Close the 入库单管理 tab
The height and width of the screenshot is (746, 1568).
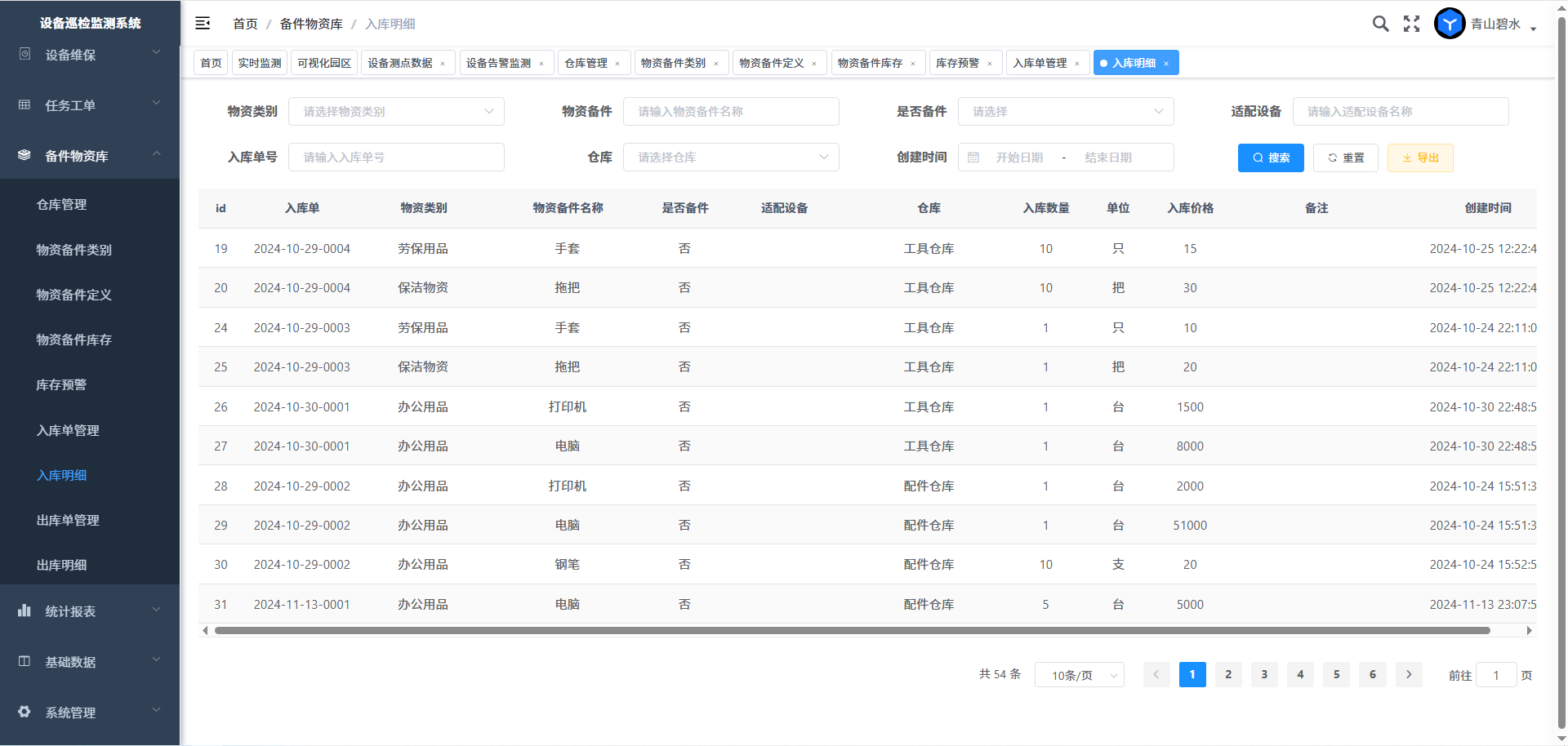coord(1077,64)
